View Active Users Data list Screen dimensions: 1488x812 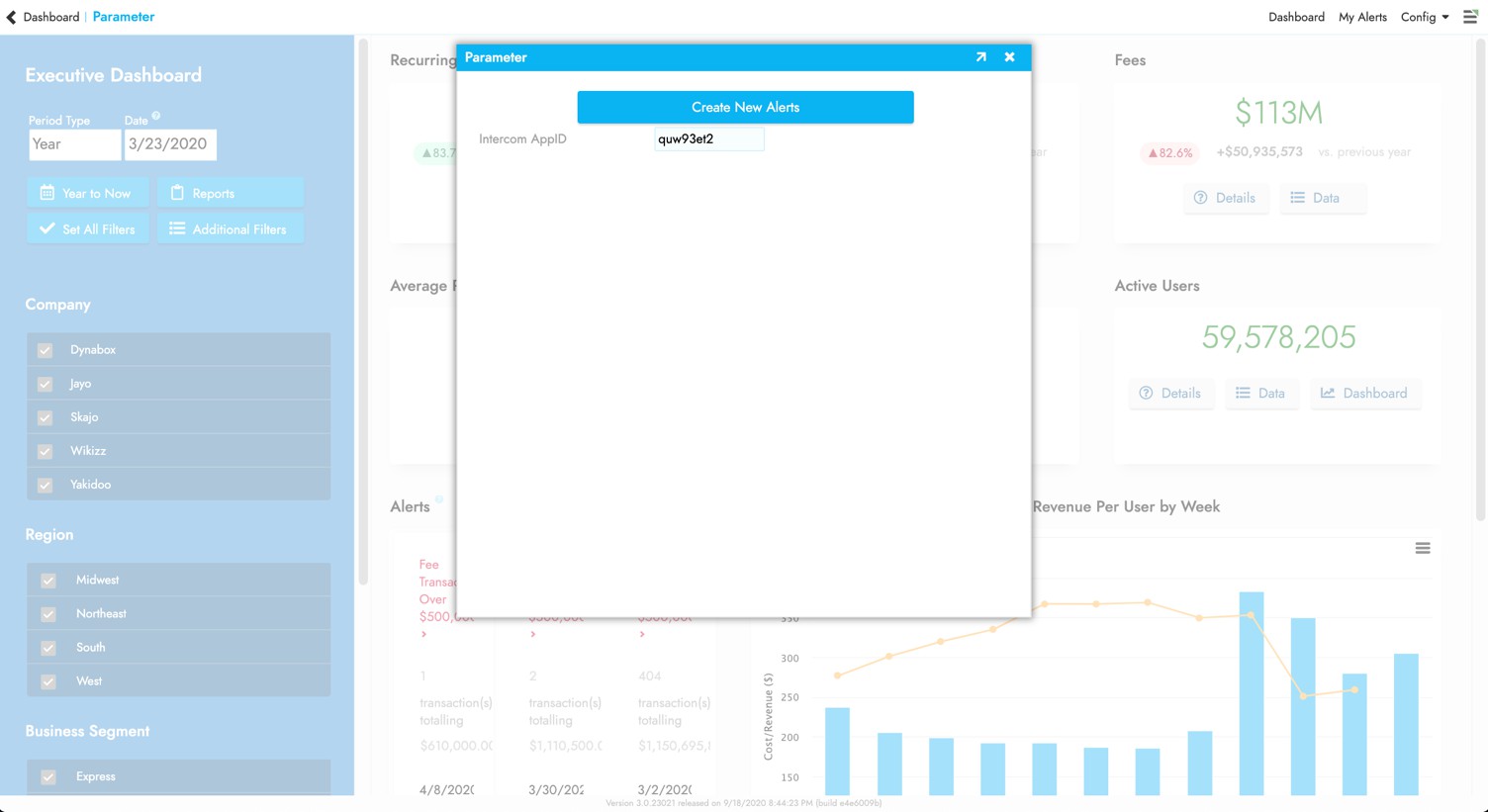(1260, 394)
